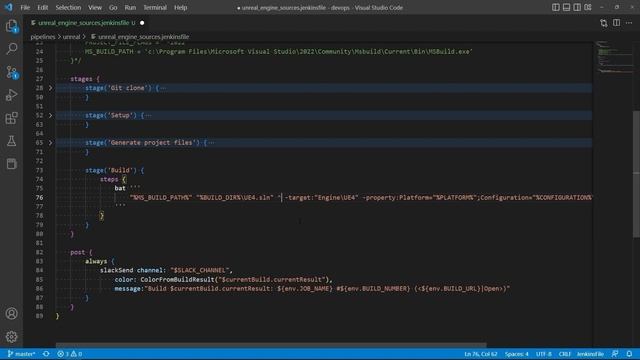
Task: Open the Edit menu
Action: [42, 7]
